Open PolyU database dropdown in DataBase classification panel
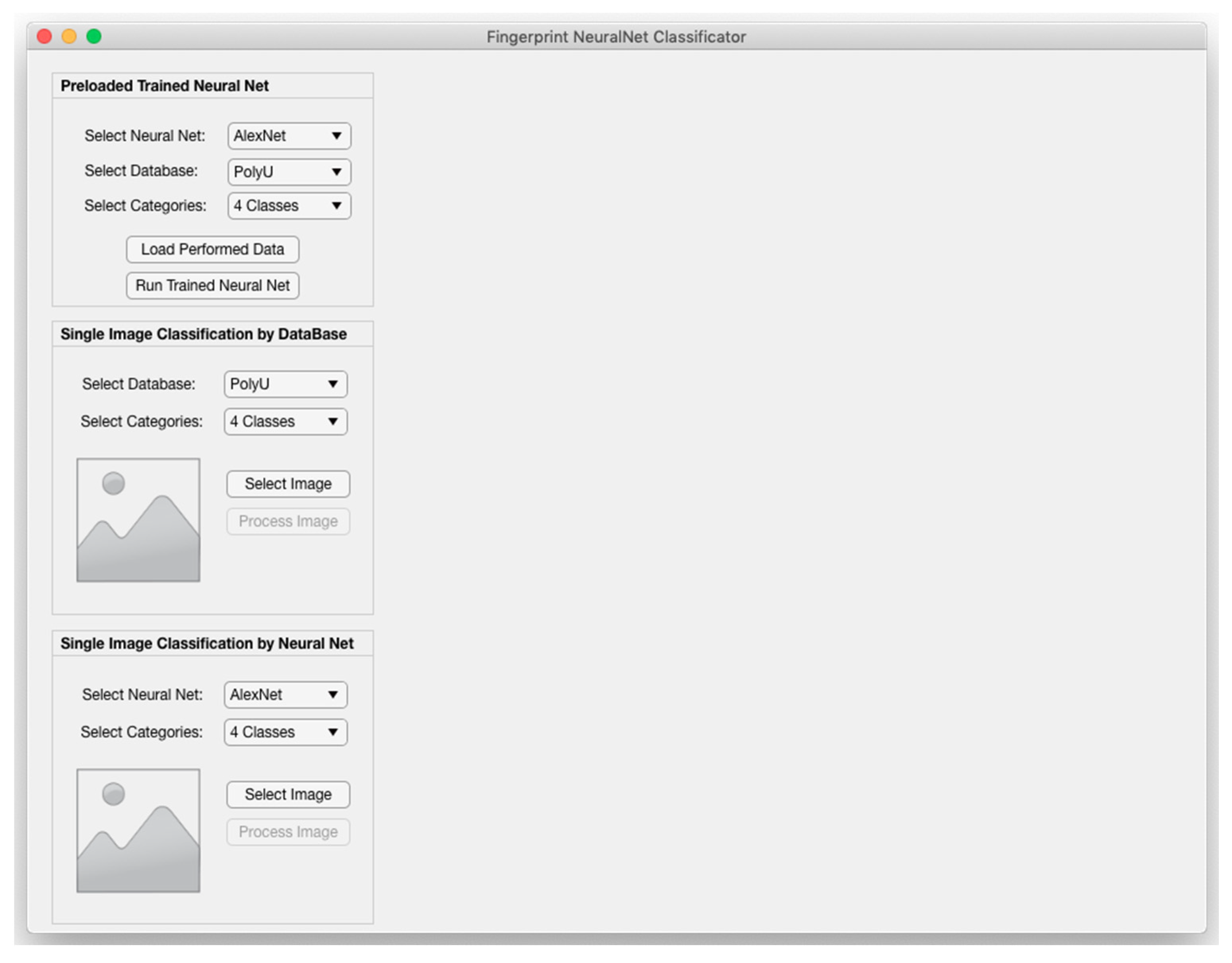 285,384
